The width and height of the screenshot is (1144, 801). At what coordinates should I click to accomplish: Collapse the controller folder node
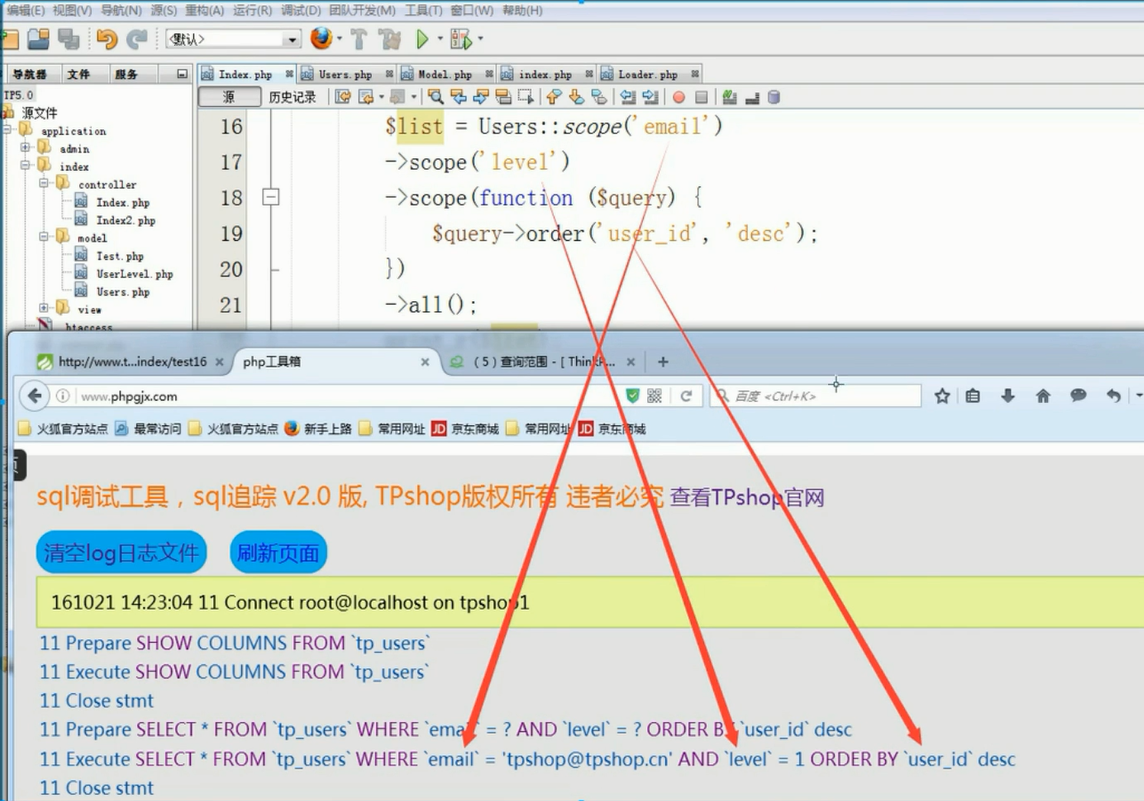(45, 183)
